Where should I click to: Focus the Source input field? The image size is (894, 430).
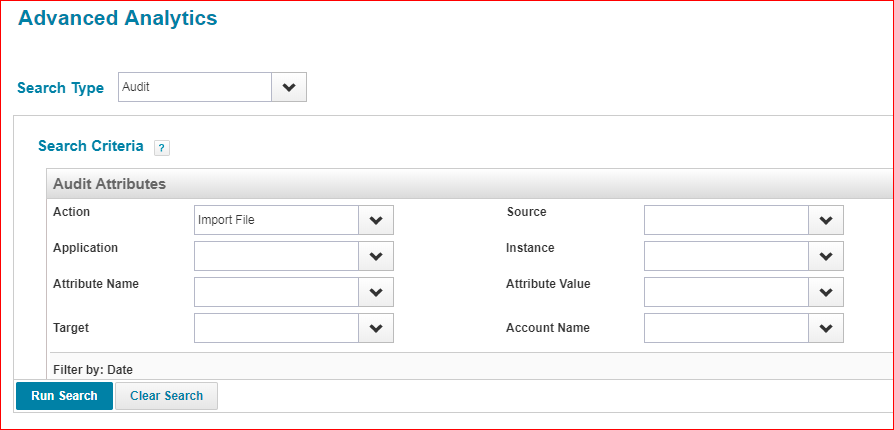(726, 220)
